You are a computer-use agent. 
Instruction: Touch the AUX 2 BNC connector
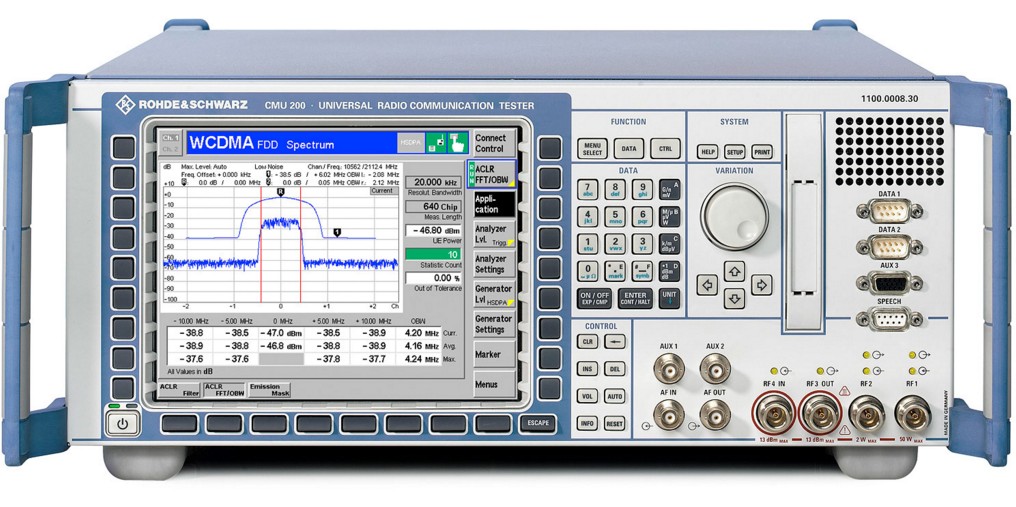[x=715, y=368]
